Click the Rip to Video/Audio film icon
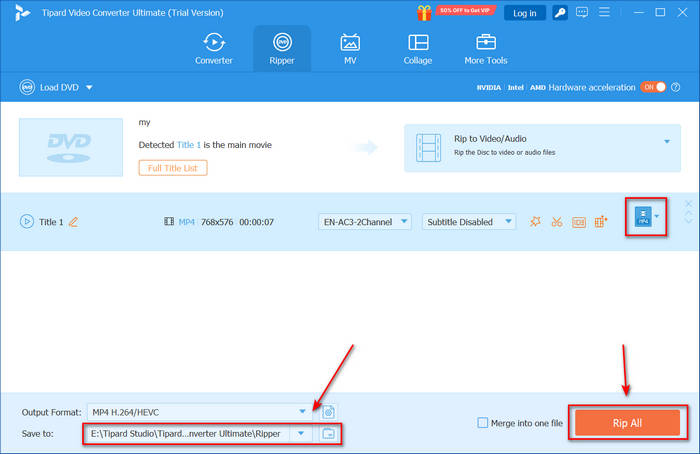 (x=428, y=147)
